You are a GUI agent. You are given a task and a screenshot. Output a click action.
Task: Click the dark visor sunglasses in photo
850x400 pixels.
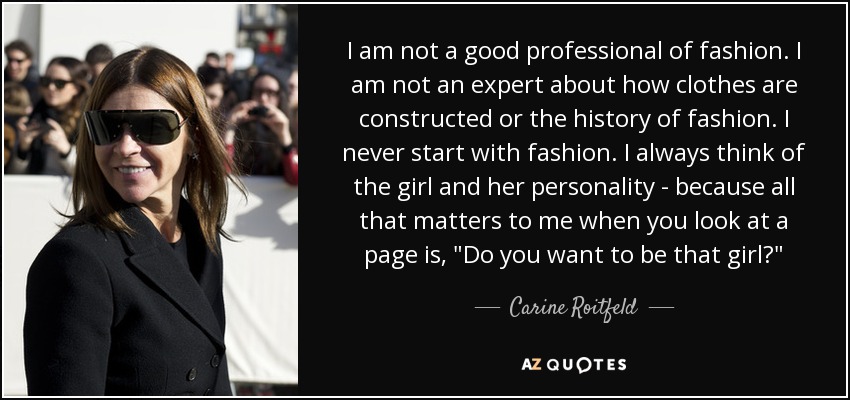(x=133, y=127)
